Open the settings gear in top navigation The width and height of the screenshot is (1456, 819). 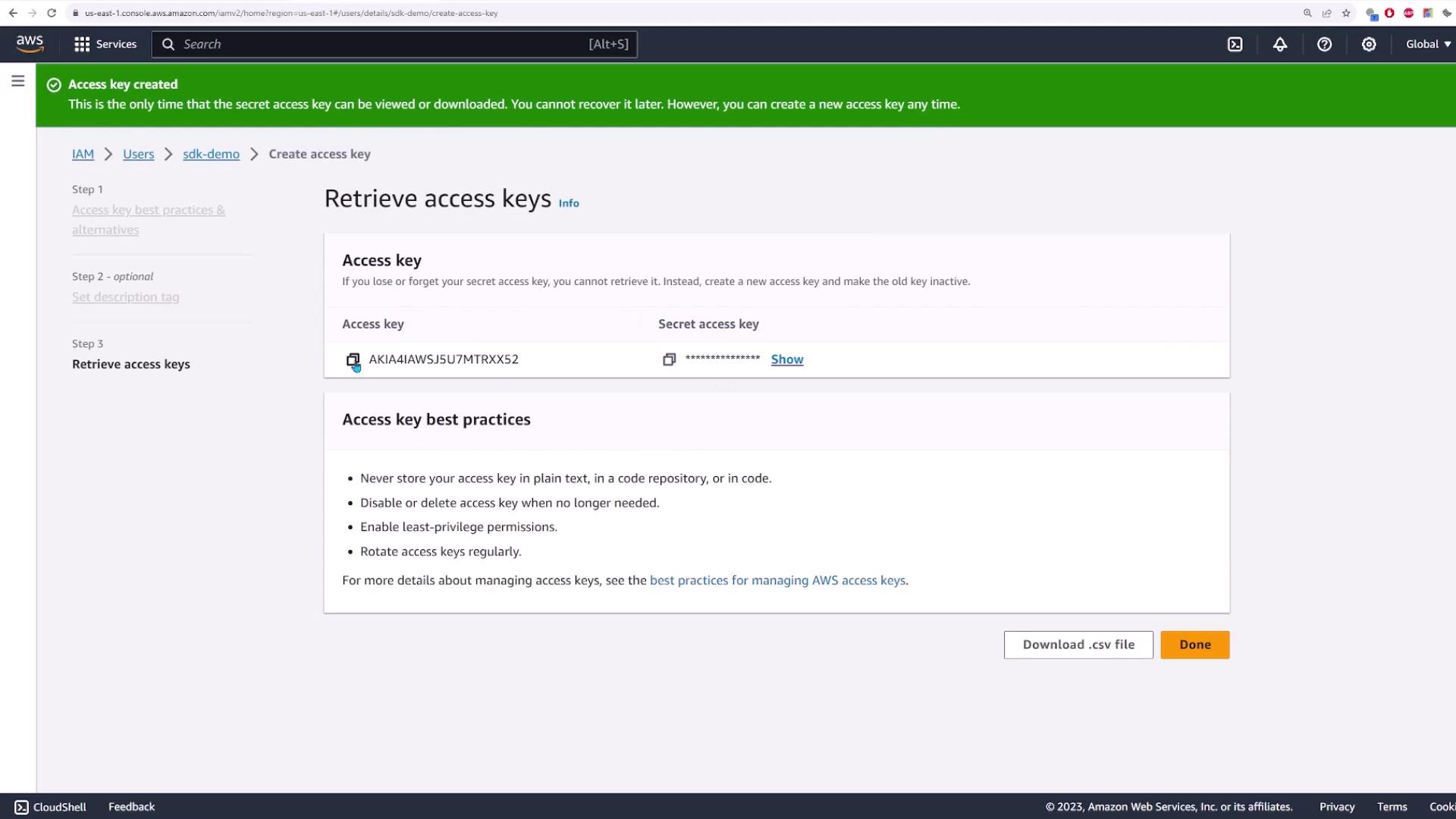click(1369, 44)
